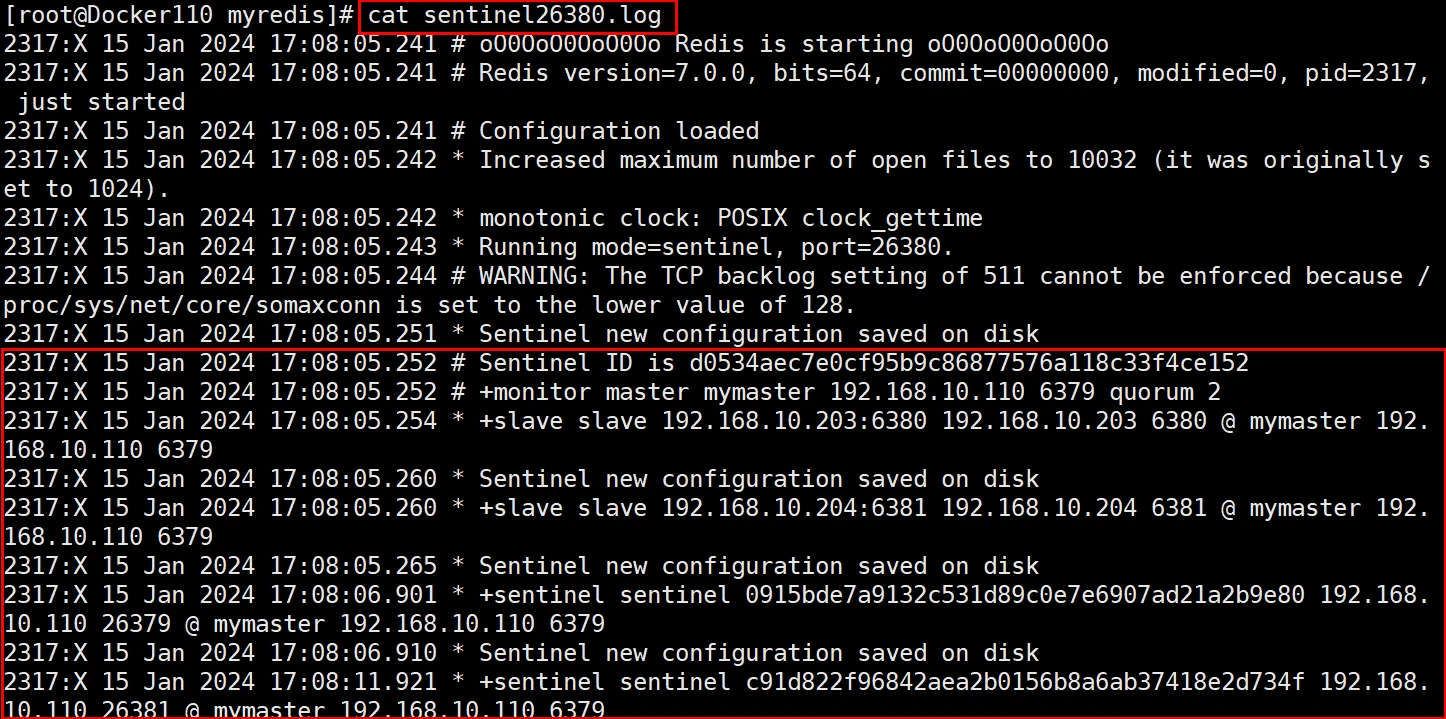Viewport: 1446px width, 719px height.
Task: Click the Increased maximum number of open files line
Action: coord(716,160)
